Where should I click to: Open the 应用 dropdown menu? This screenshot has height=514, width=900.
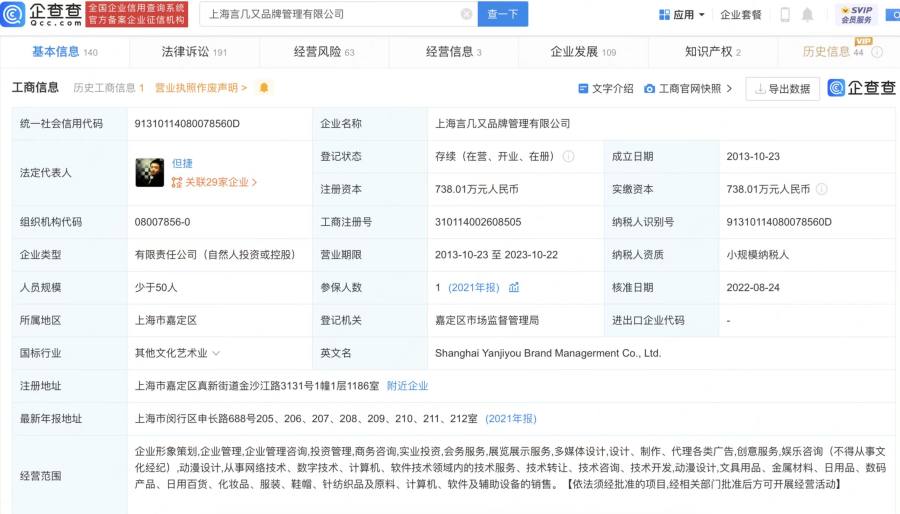click(682, 15)
